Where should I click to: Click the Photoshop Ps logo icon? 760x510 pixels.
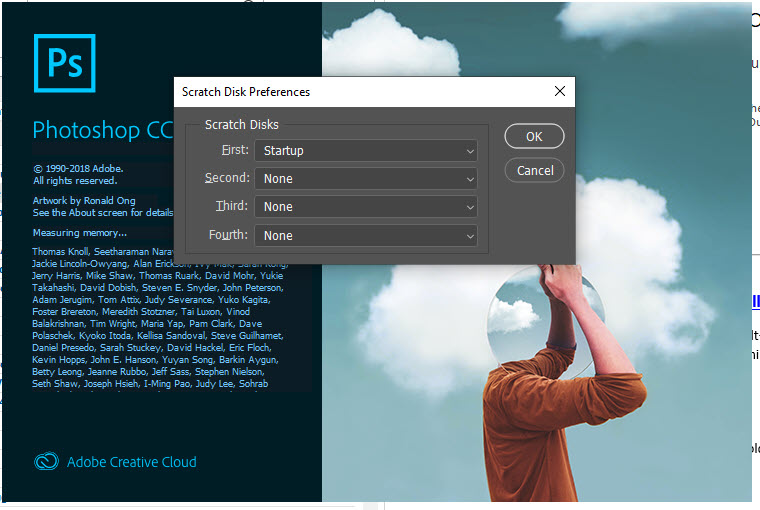click(64, 63)
